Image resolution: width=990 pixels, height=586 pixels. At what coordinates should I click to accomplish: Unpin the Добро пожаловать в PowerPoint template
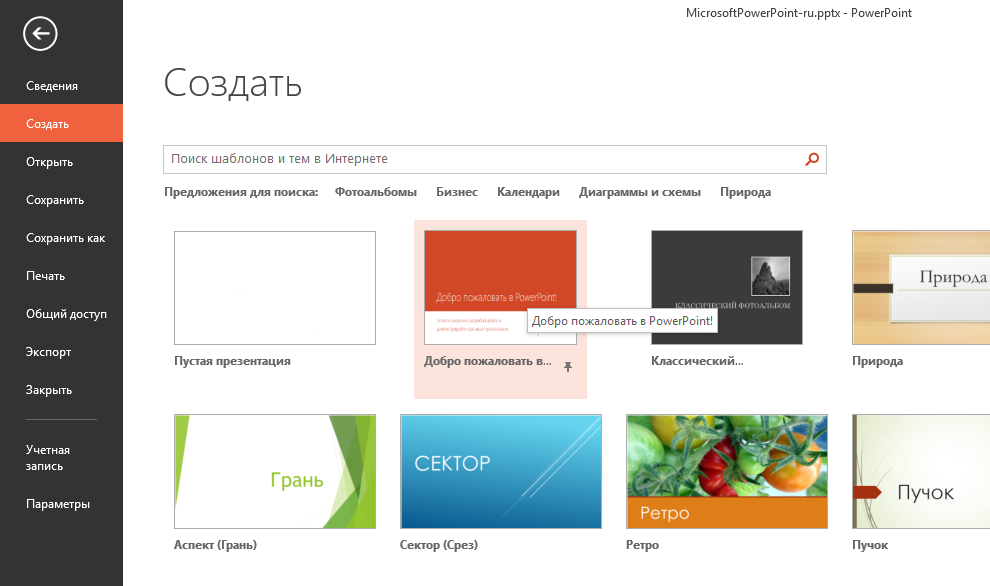coord(568,368)
